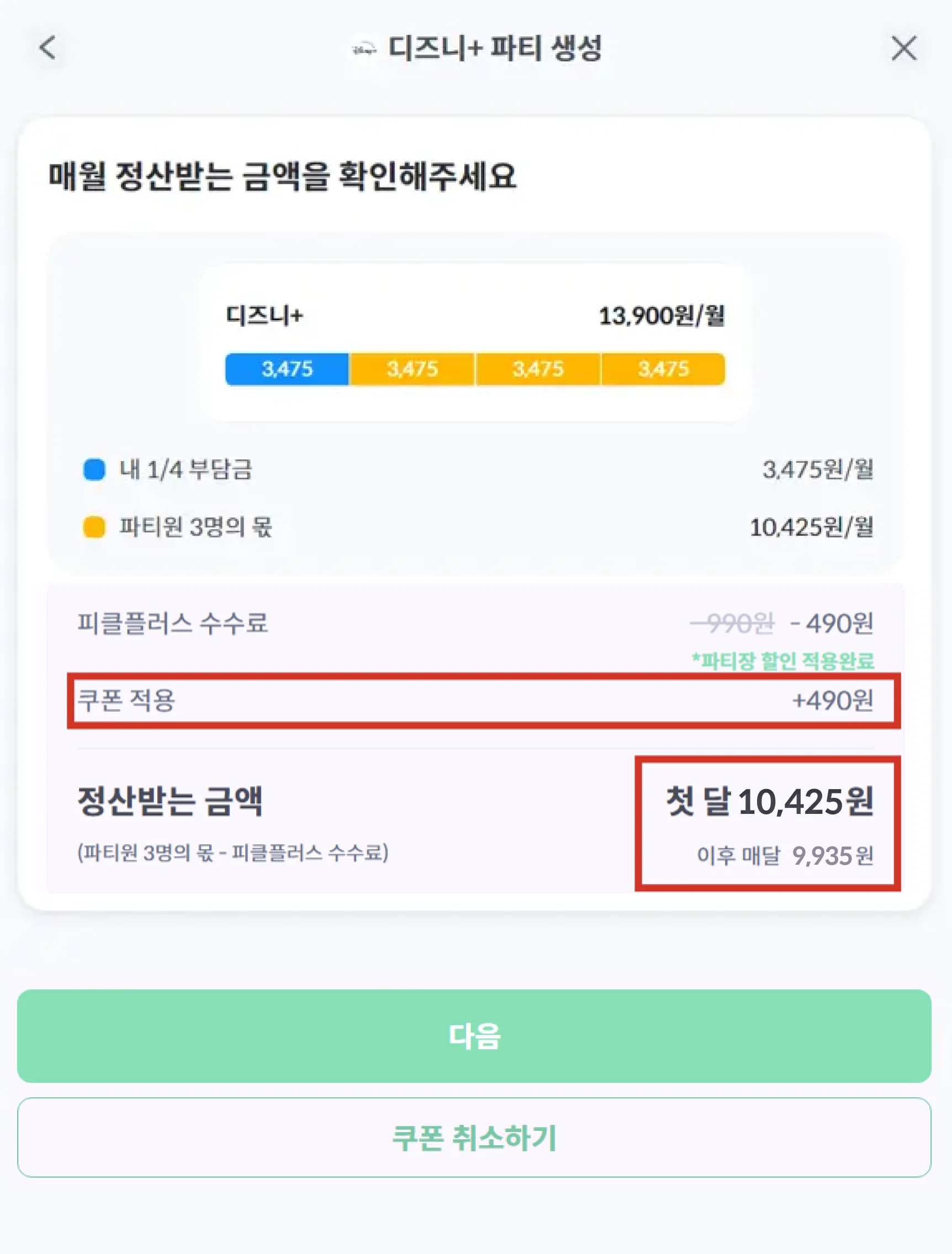Click the 13,900원/월 Disney+ price
The height and width of the screenshot is (1254, 952).
coord(662,316)
